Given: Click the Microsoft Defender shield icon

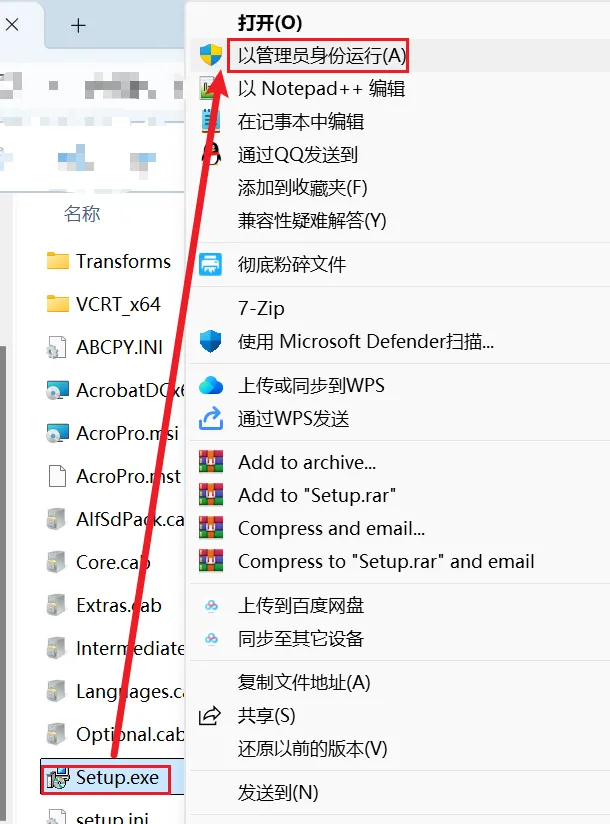Looking at the screenshot, I should pos(211,342).
